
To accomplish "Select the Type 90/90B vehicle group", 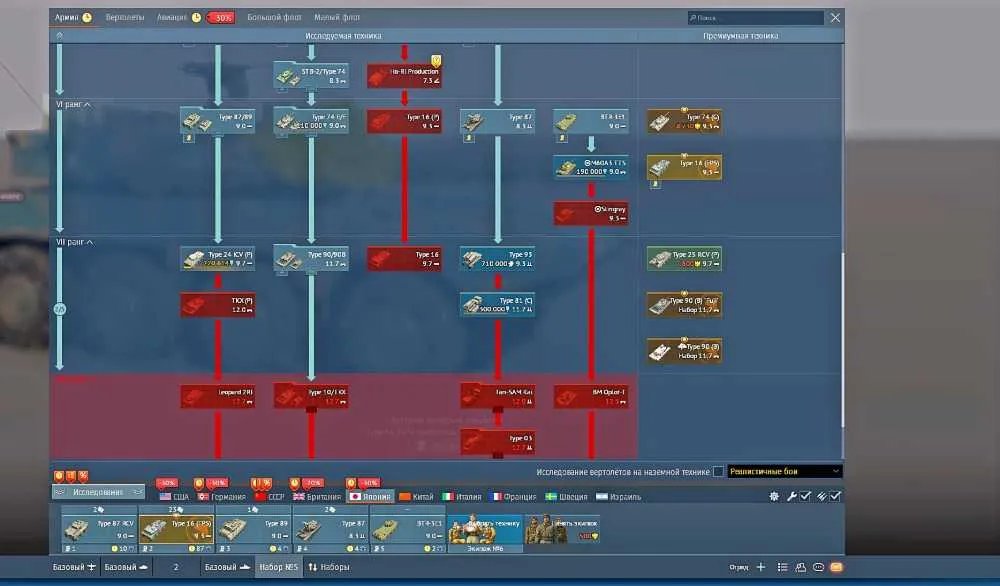I will pos(311,259).
